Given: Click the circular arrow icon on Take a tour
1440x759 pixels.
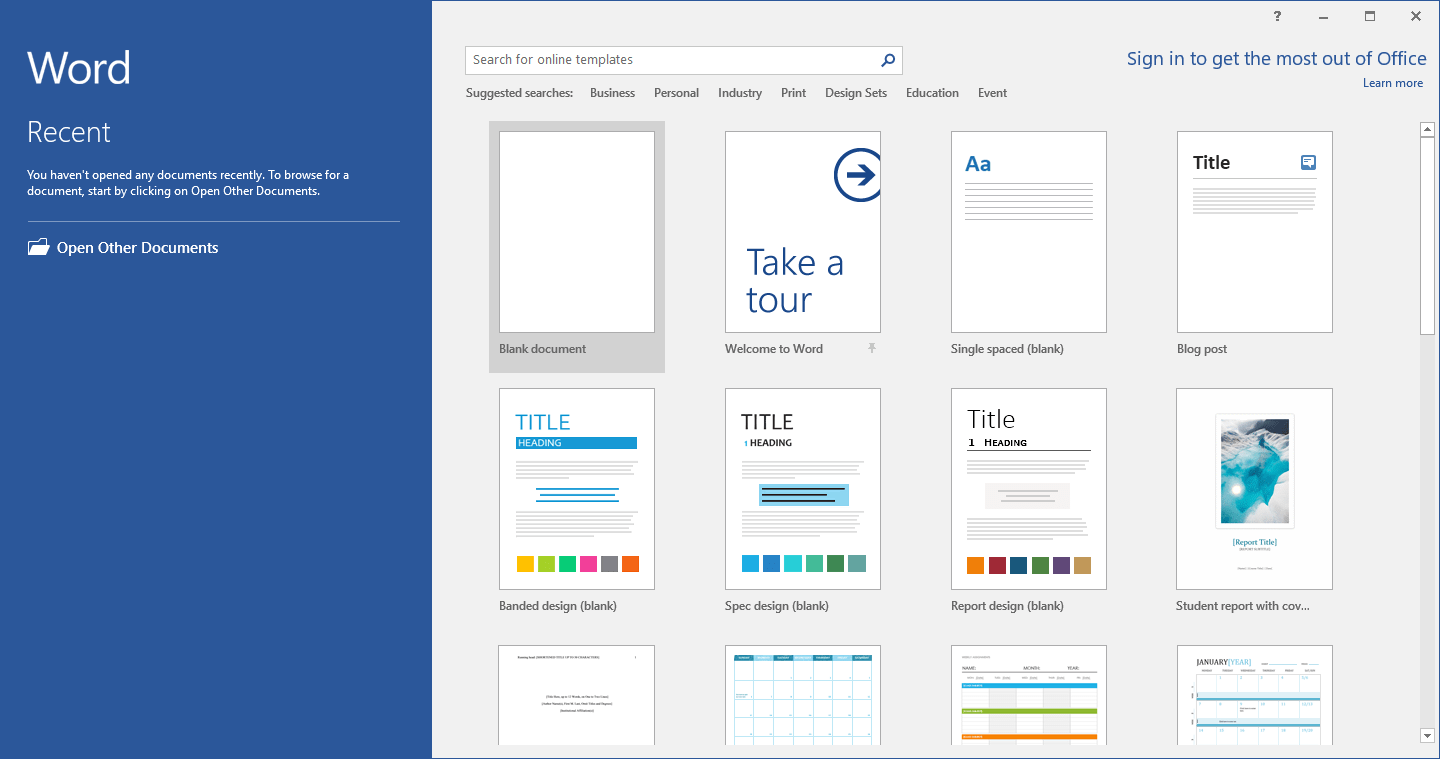Looking at the screenshot, I should point(857,174).
